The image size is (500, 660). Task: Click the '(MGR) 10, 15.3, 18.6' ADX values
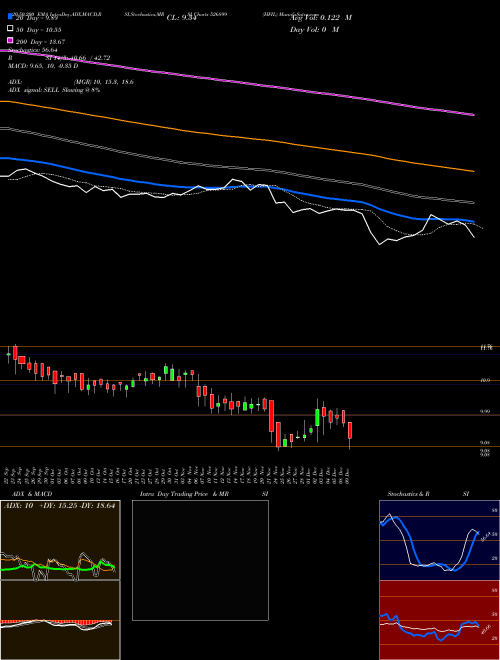pos(104,82)
